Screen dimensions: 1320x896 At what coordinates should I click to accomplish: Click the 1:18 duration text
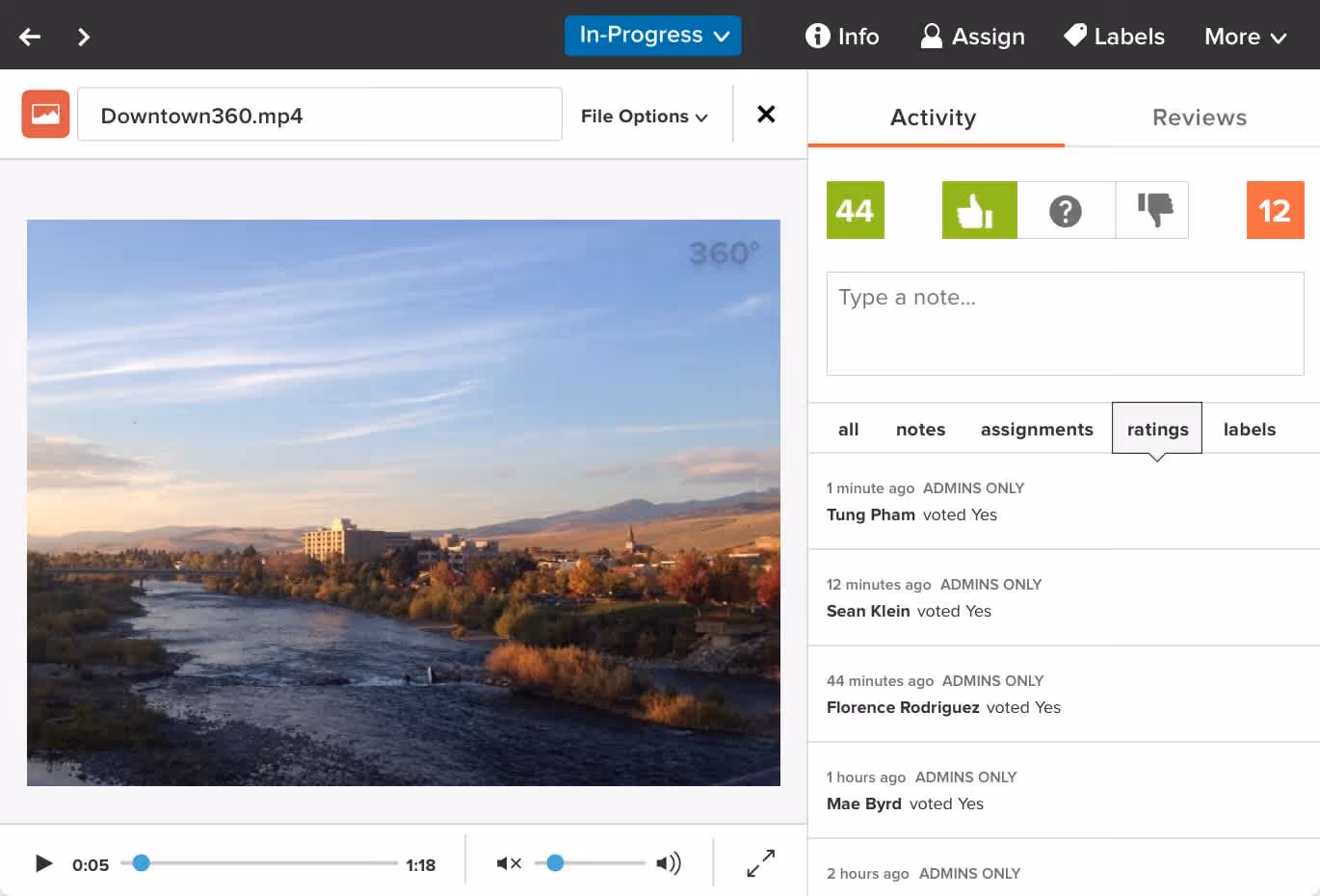(x=420, y=865)
